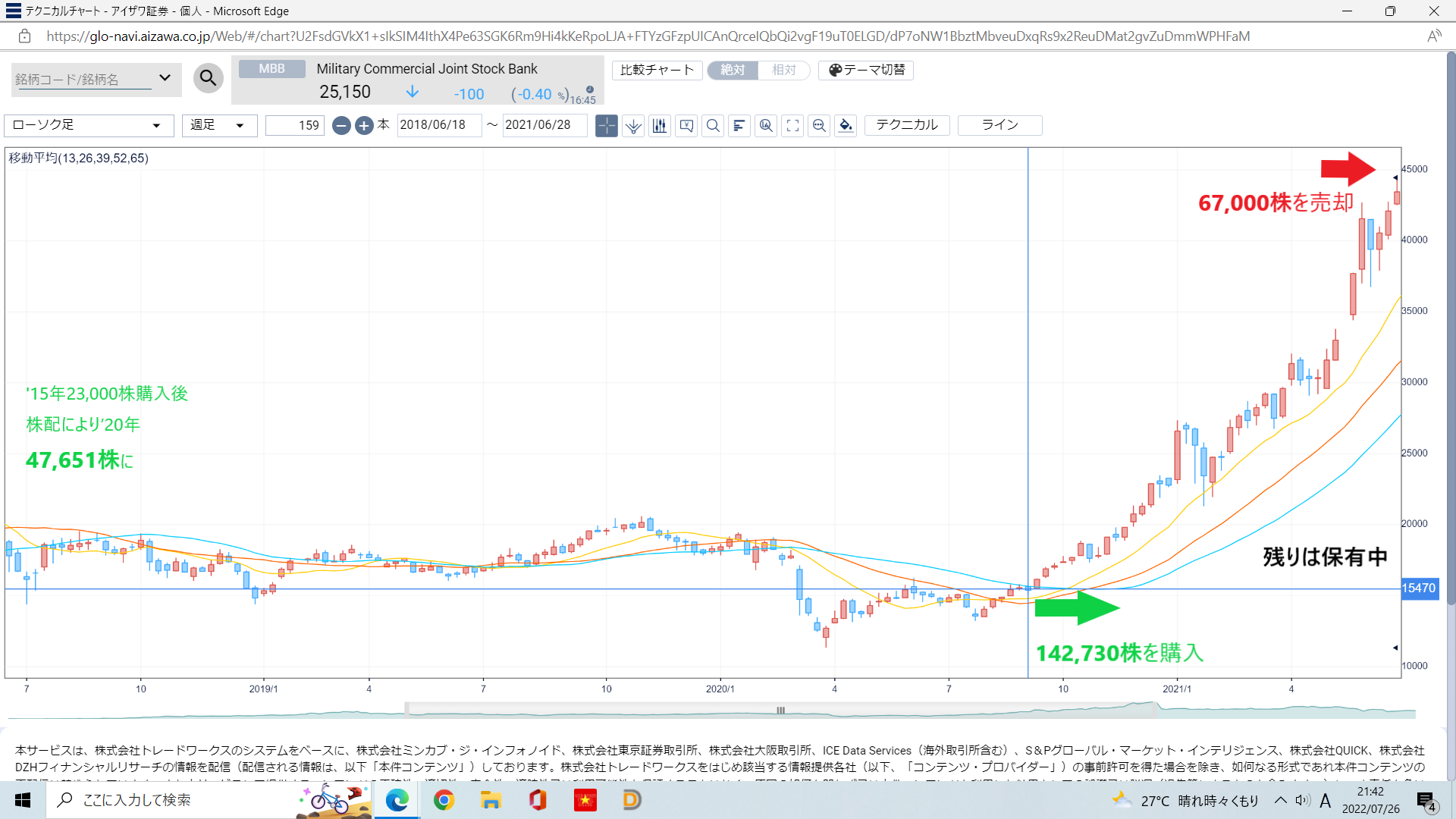Click the browser URL address bar
This screenshot has height=819, width=1456.
click(x=648, y=36)
